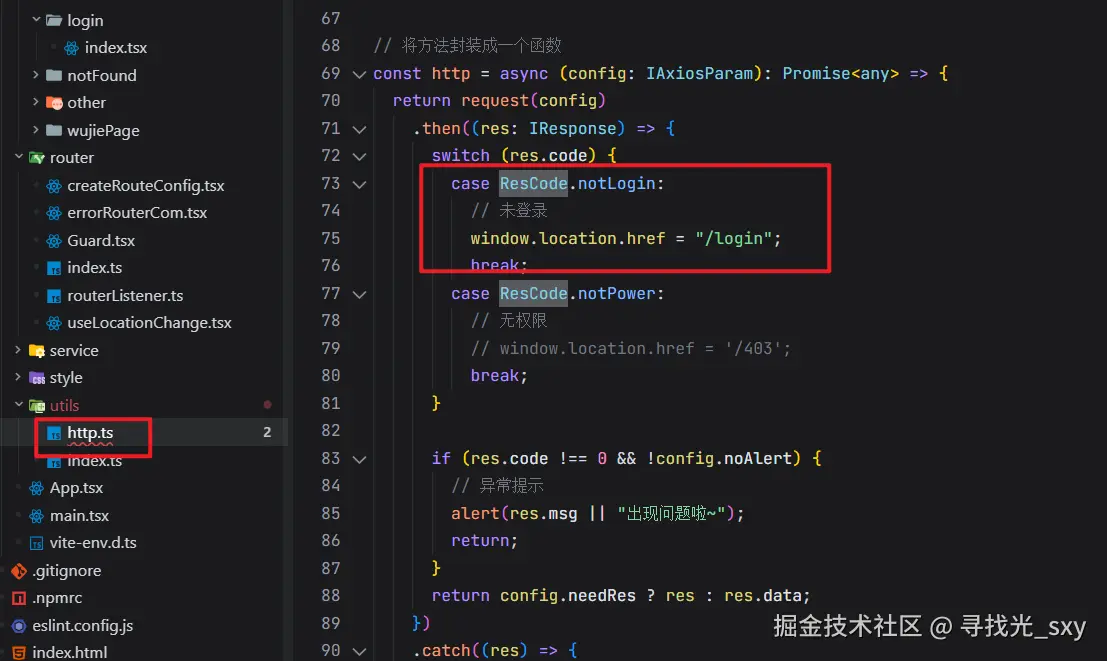
Task: Open routerListener.ts file
Action: coord(125,296)
